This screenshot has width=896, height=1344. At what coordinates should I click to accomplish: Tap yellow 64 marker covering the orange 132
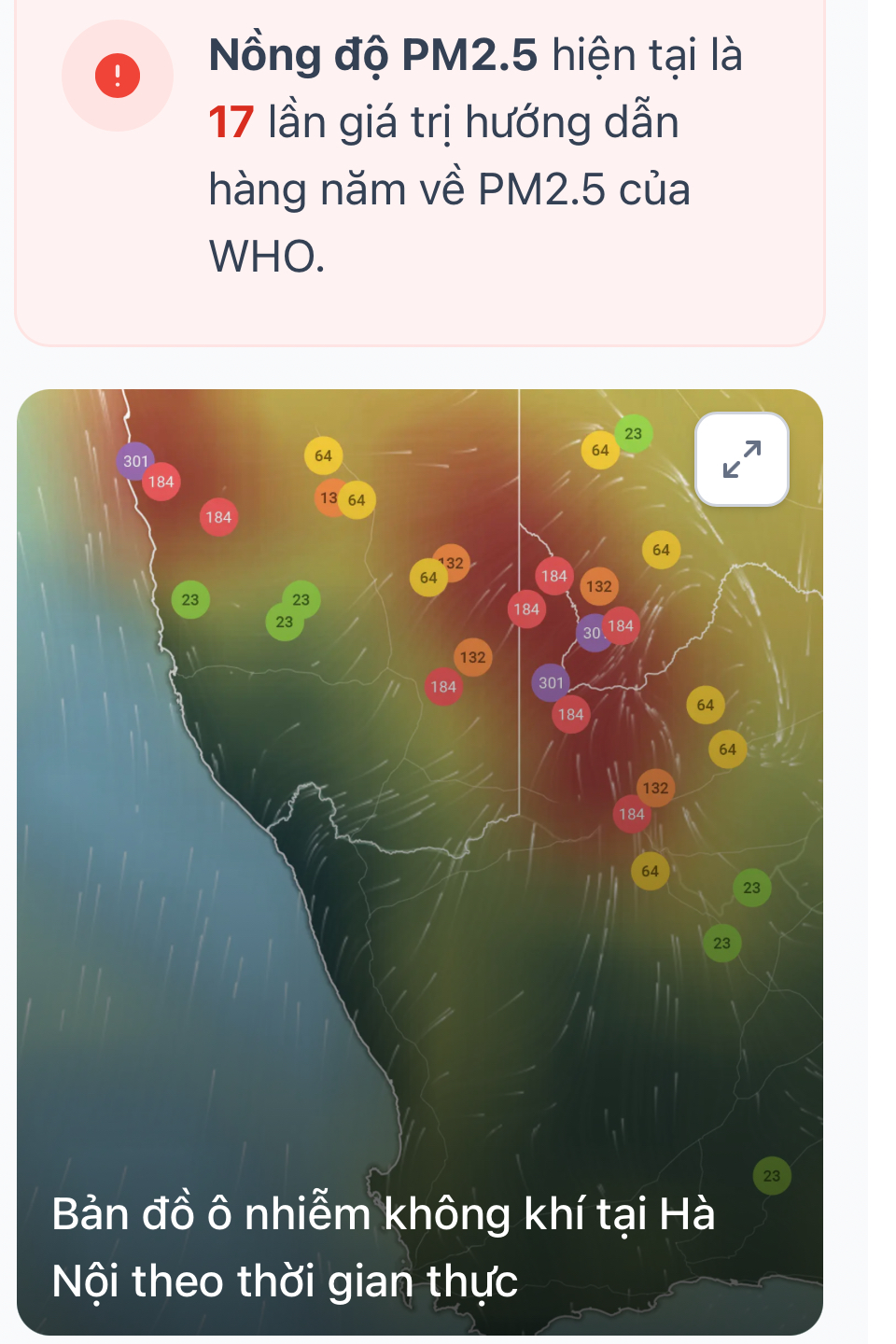click(x=427, y=578)
